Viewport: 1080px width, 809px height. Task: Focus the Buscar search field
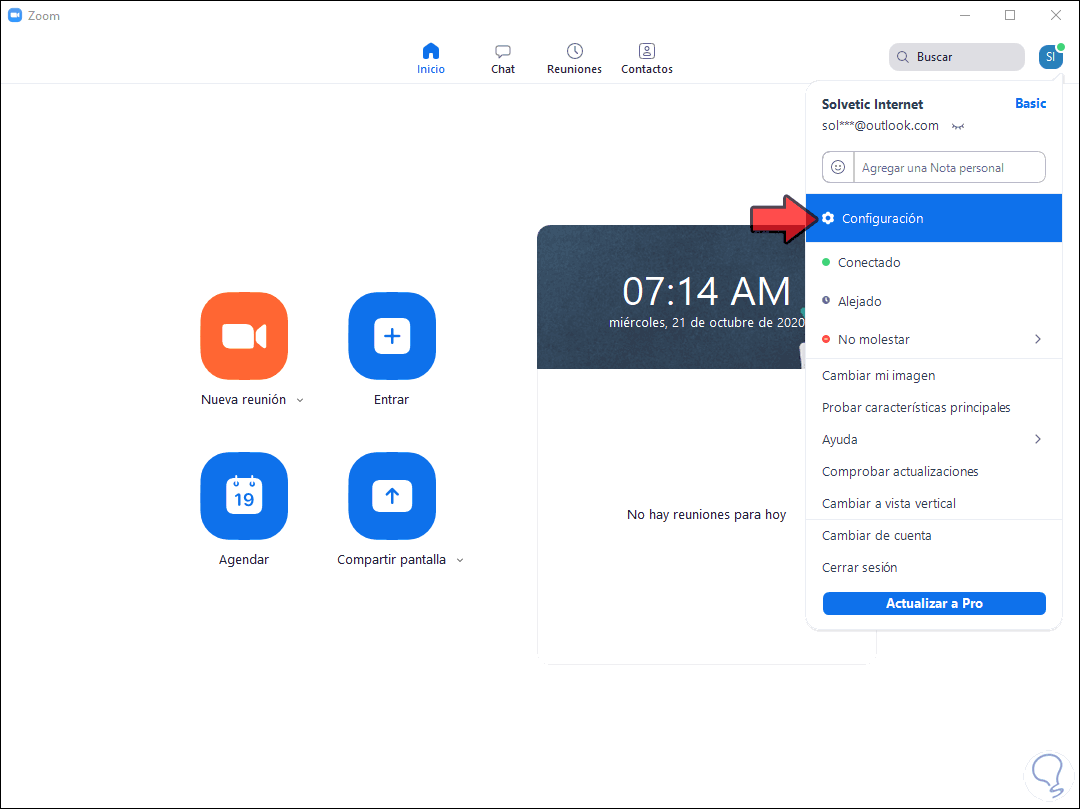[x=957, y=57]
